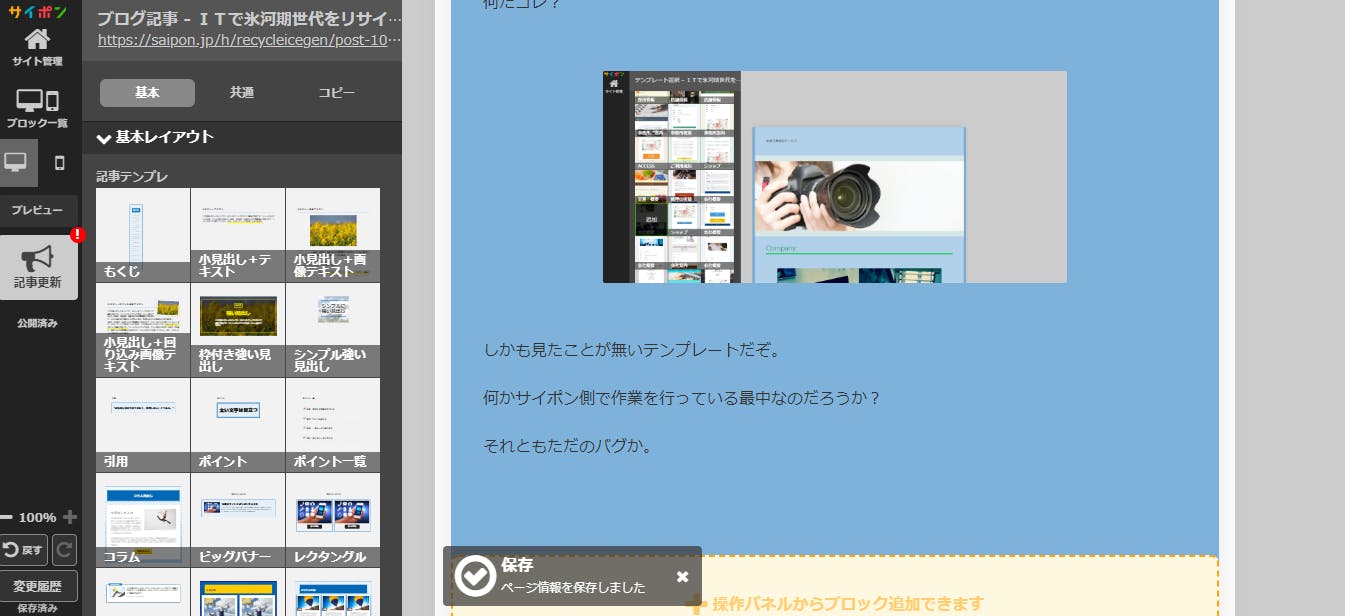Click the プレビュー button
1345x616 pixels.
(37, 210)
